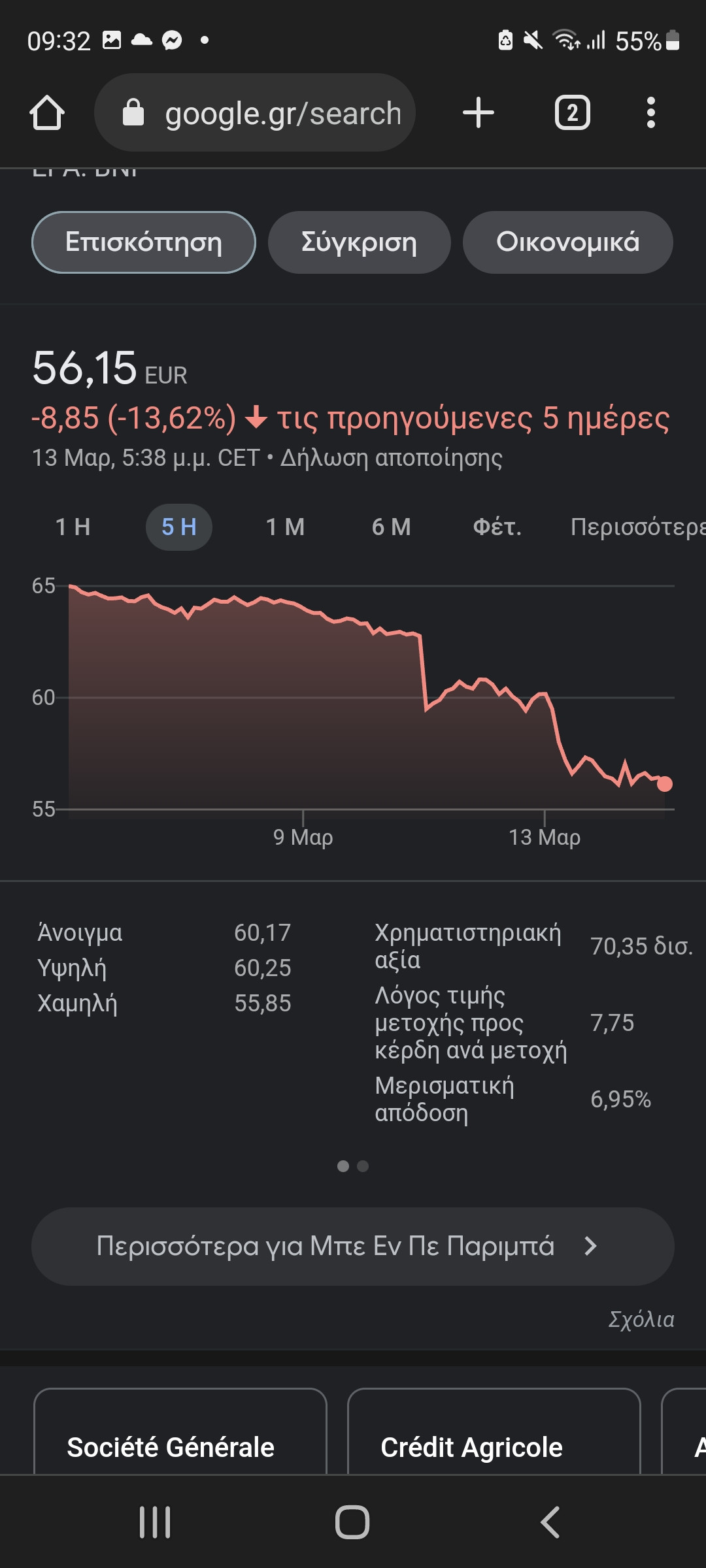Screen dimensions: 706x1568
Task: Switch to the Σύγκριση tab
Action: (359, 242)
